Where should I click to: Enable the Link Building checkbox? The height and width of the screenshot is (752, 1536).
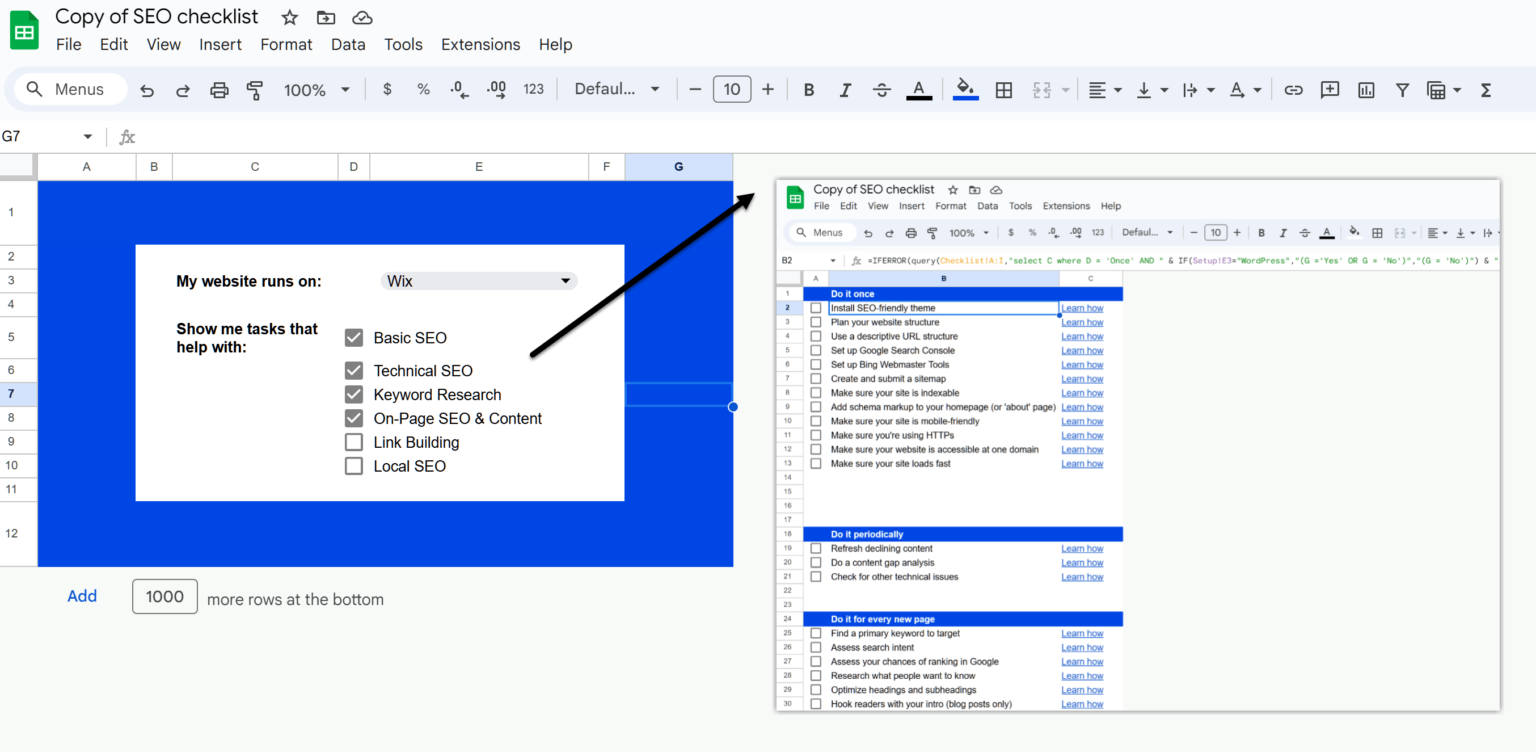click(x=353, y=441)
